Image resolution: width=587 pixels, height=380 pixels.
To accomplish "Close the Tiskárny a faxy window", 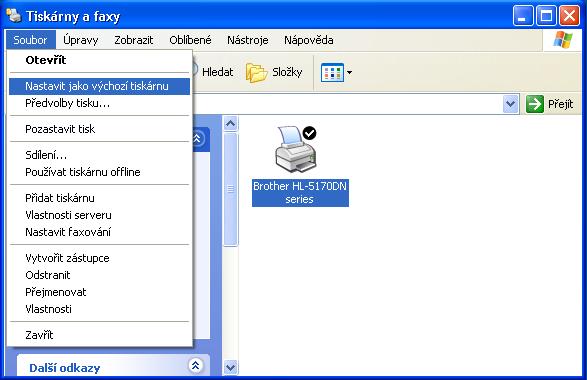I will point(569,16).
